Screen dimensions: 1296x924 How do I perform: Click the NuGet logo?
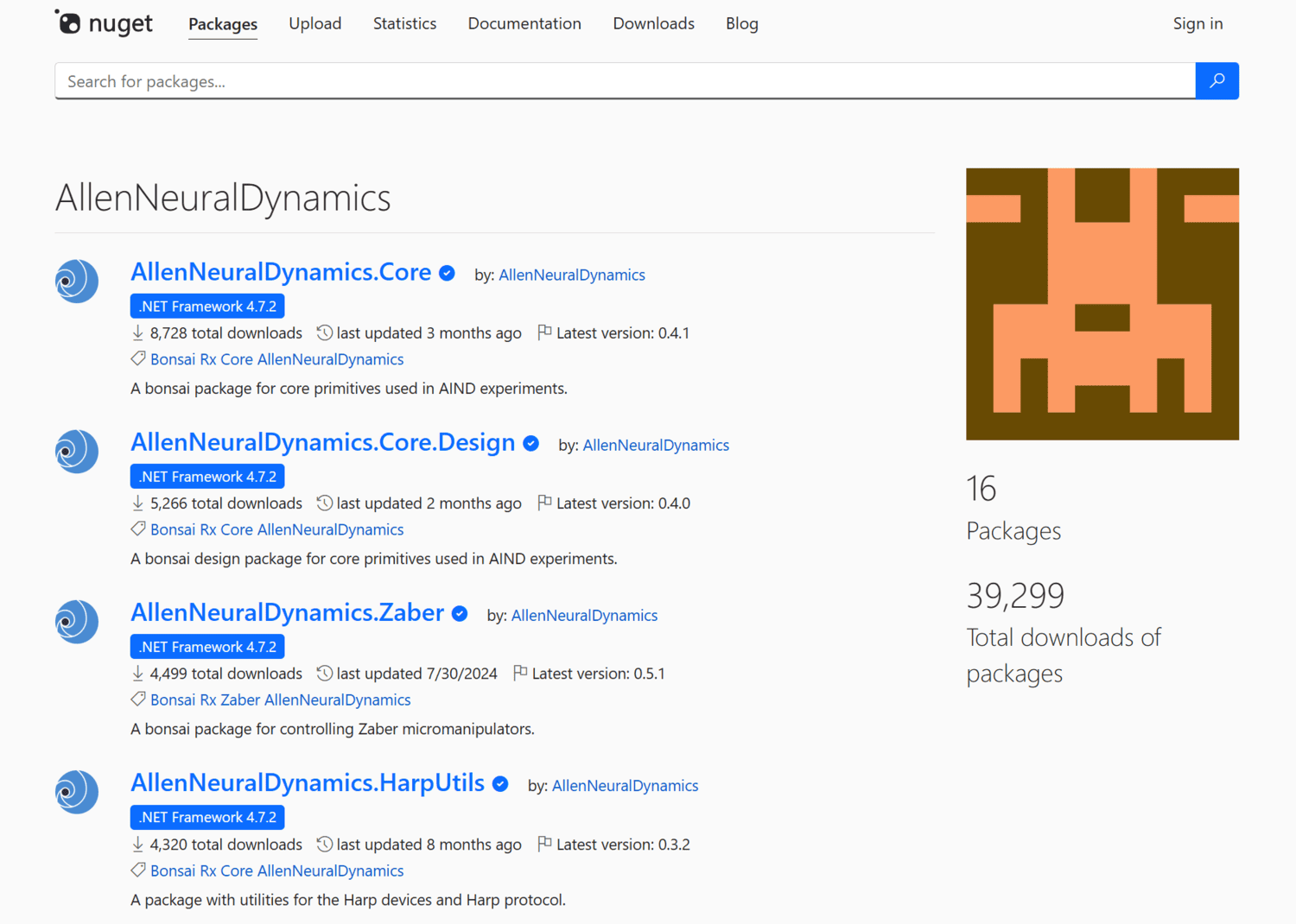(104, 23)
